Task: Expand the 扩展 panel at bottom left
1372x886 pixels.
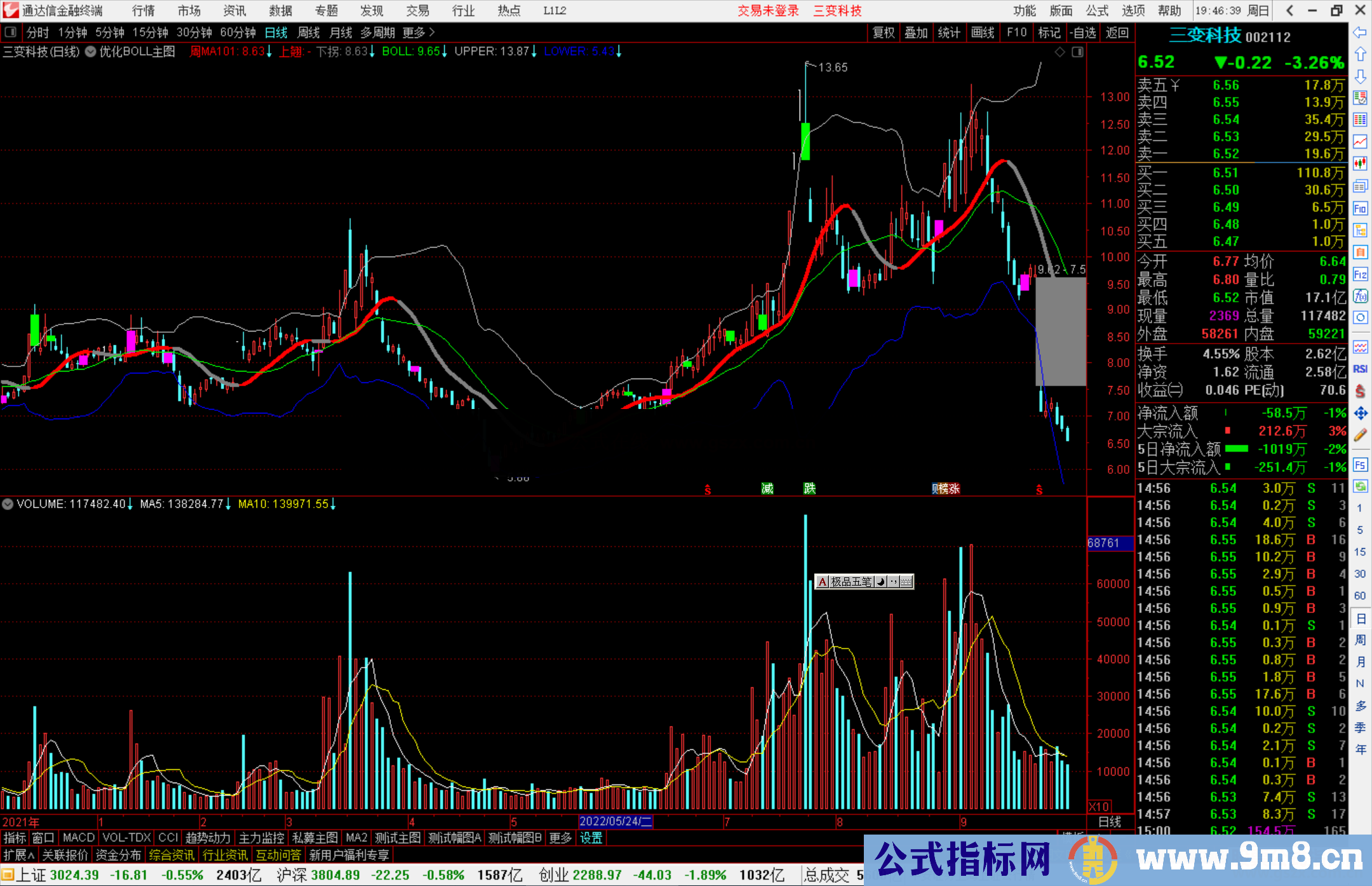Action: coord(19,855)
